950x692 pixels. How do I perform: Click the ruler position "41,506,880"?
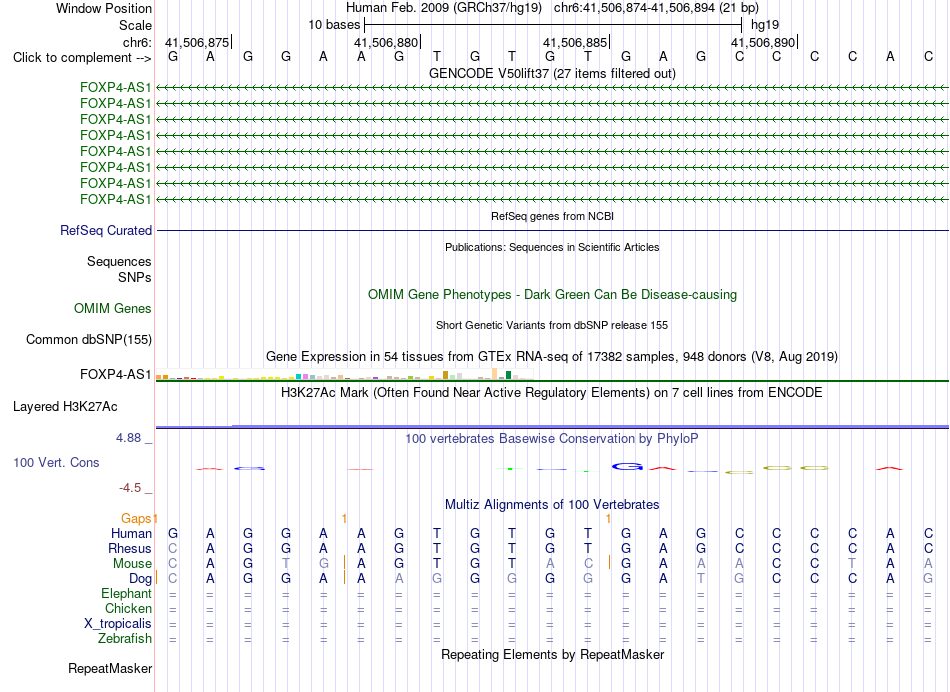pyautogui.click(x=386, y=42)
